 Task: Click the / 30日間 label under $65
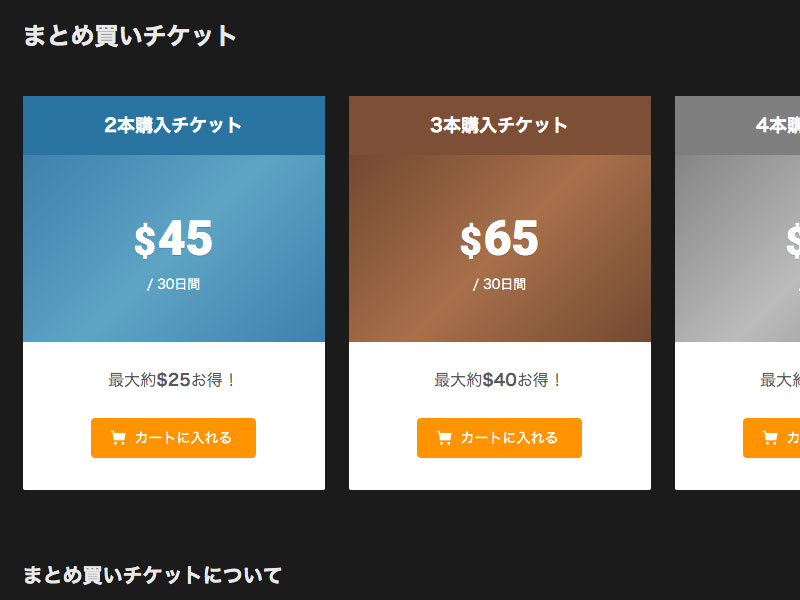pyautogui.click(x=499, y=284)
